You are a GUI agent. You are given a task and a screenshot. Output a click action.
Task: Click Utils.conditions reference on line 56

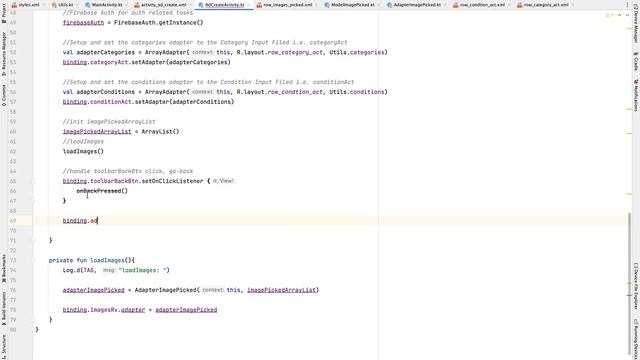pyautogui.click(x=356, y=92)
